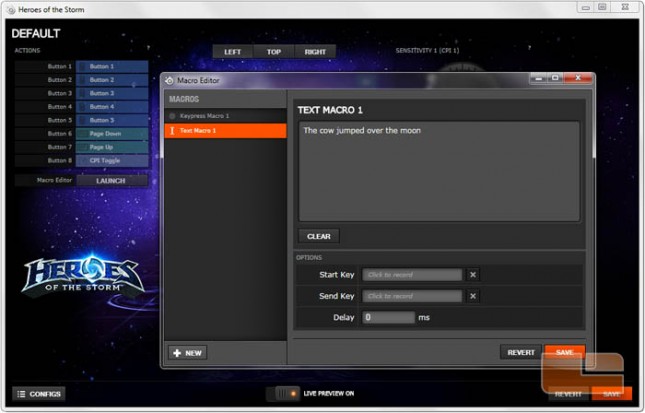The width and height of the screenshot is (645, 413).
Task: Click NEW to create a macro
Action: [188, 353]
